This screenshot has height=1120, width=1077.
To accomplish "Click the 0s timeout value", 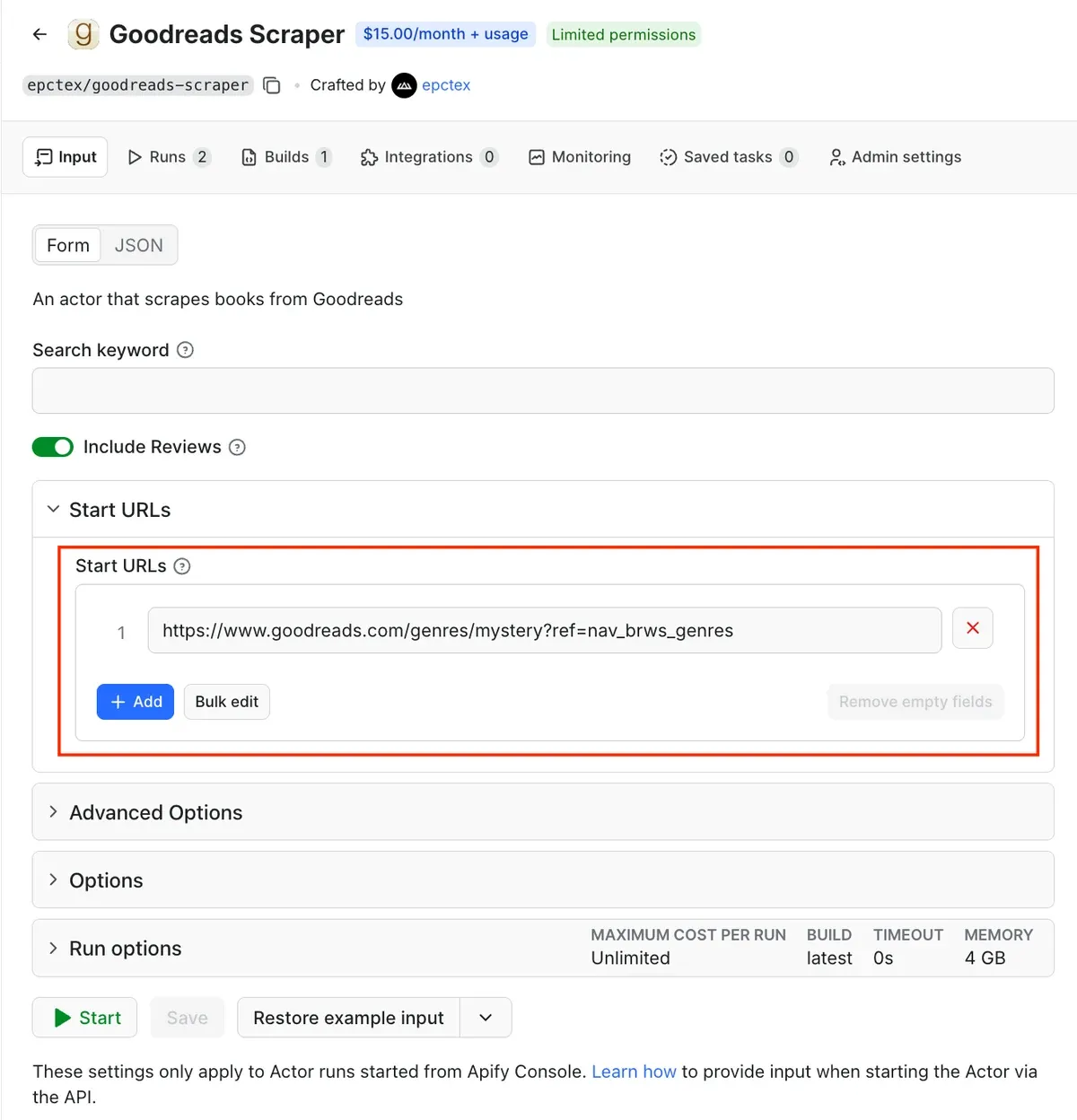I will click(883, 958).
